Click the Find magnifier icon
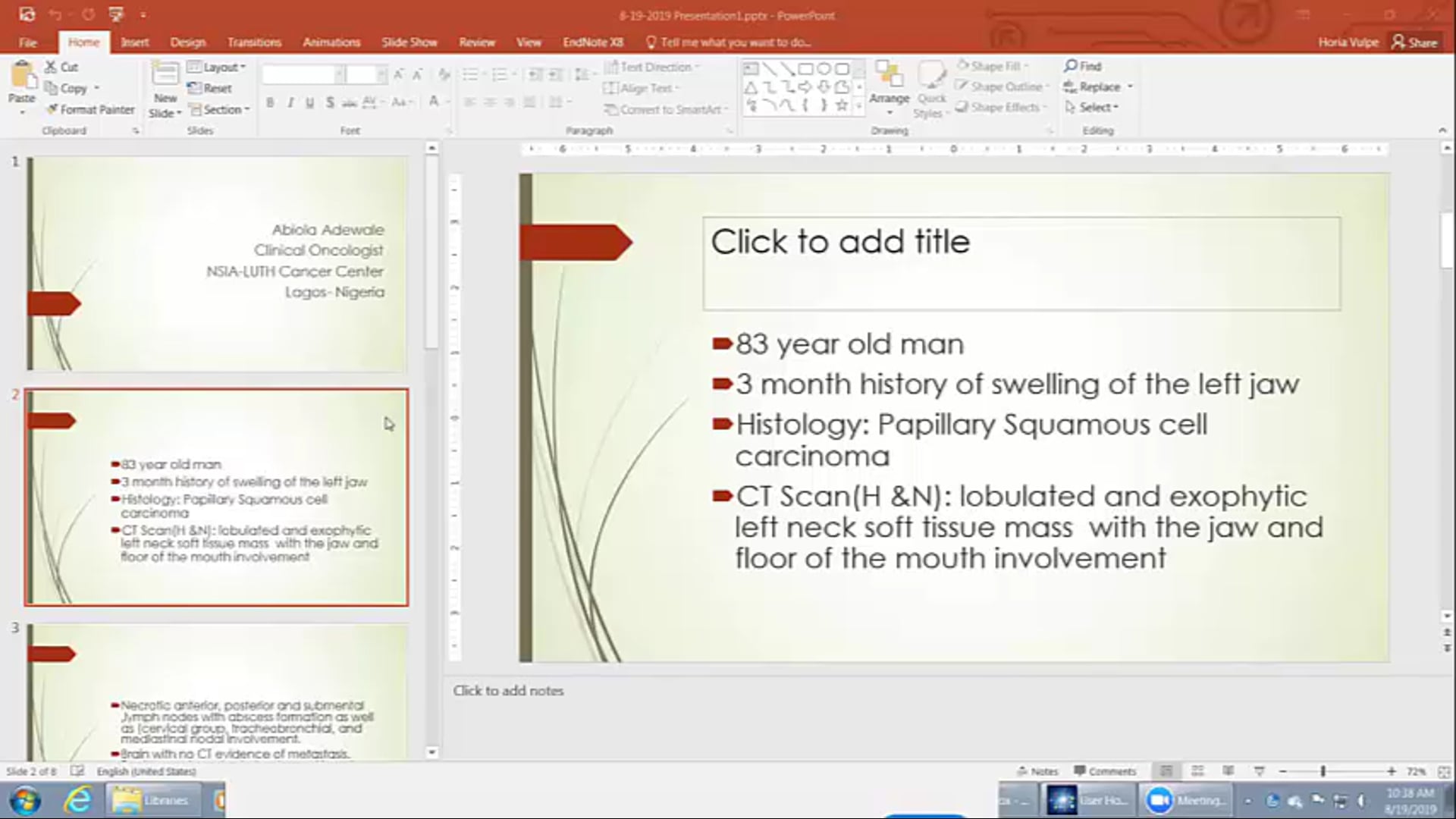The image size is (1456, 819). 1071,66
